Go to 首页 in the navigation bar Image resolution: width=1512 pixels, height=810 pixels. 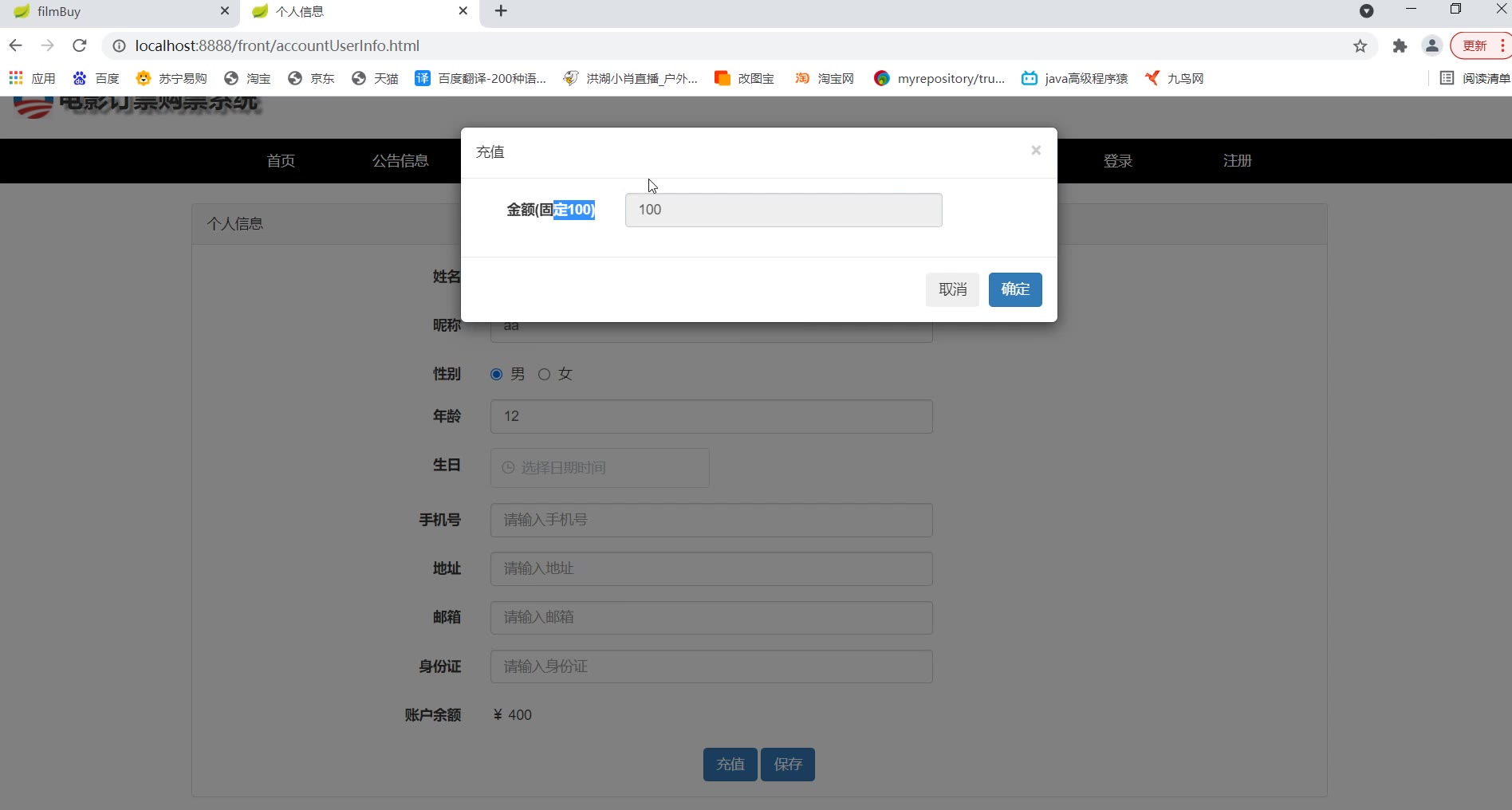[x=281, y=161]
